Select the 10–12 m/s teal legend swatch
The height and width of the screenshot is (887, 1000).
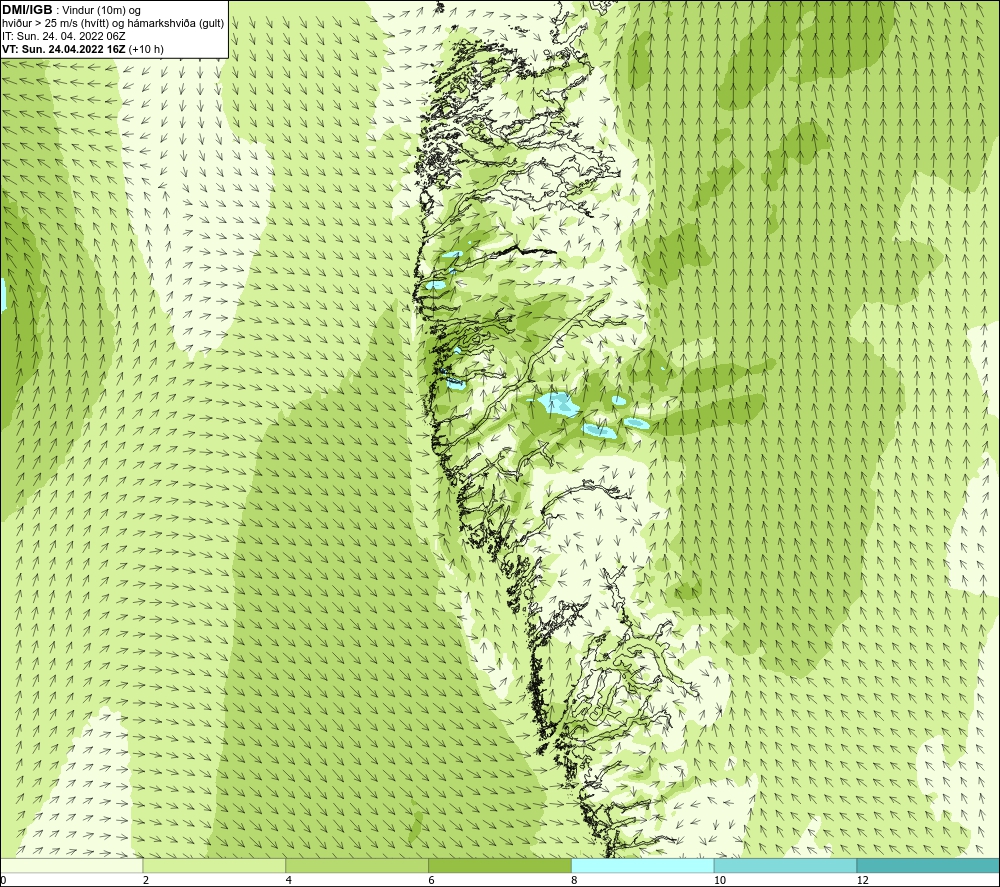786,865
